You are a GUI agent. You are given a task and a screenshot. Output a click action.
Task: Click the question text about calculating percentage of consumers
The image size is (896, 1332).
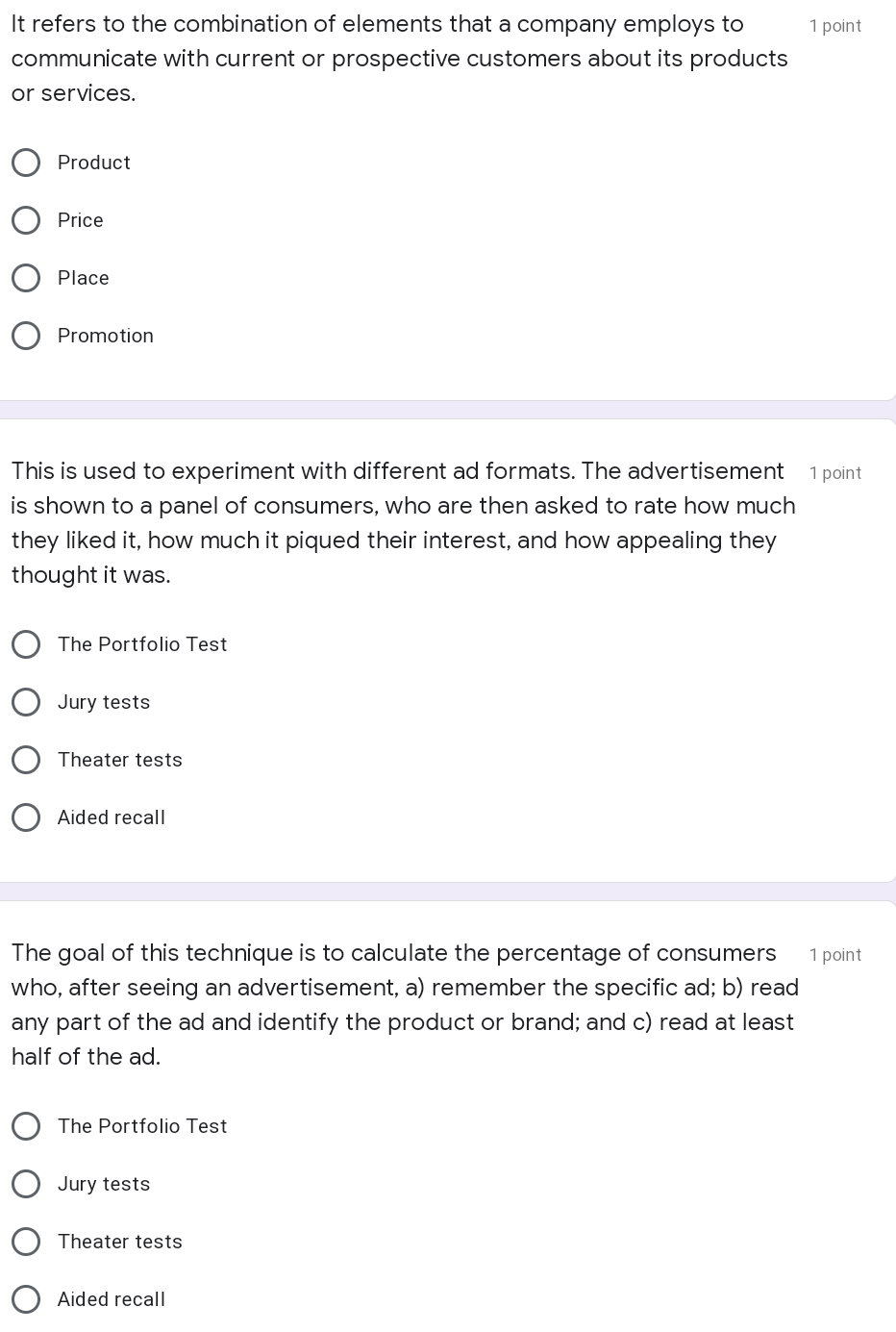tap(404, 1004)
